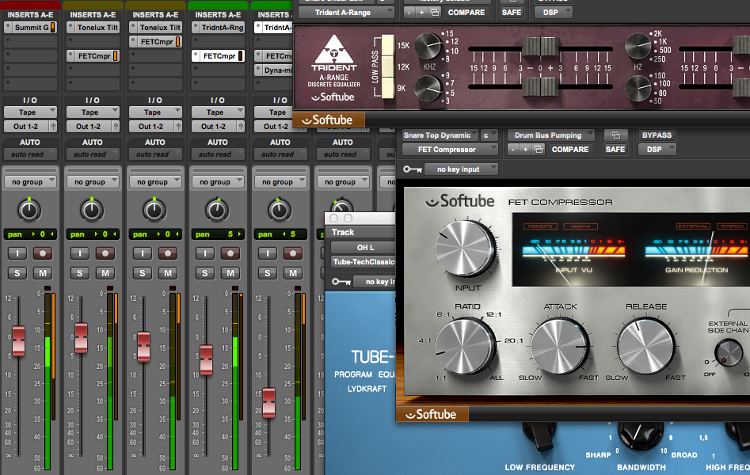Image resolution: width=750 pixels, height=475 pixels.
Task: Click lower KHZ frequency knob on Trident
Action: click(428, 88)
